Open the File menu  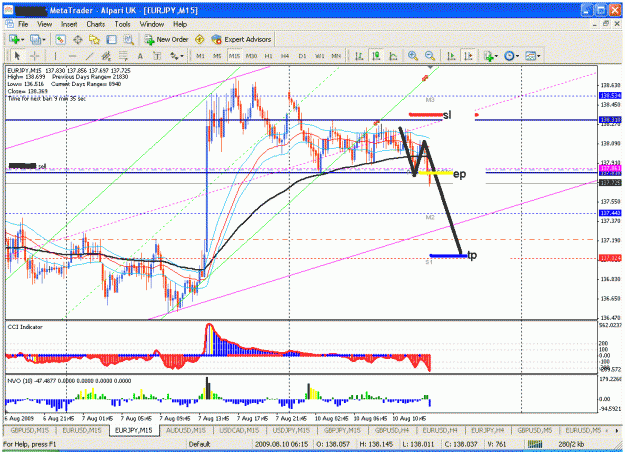[x=23, y=24]
